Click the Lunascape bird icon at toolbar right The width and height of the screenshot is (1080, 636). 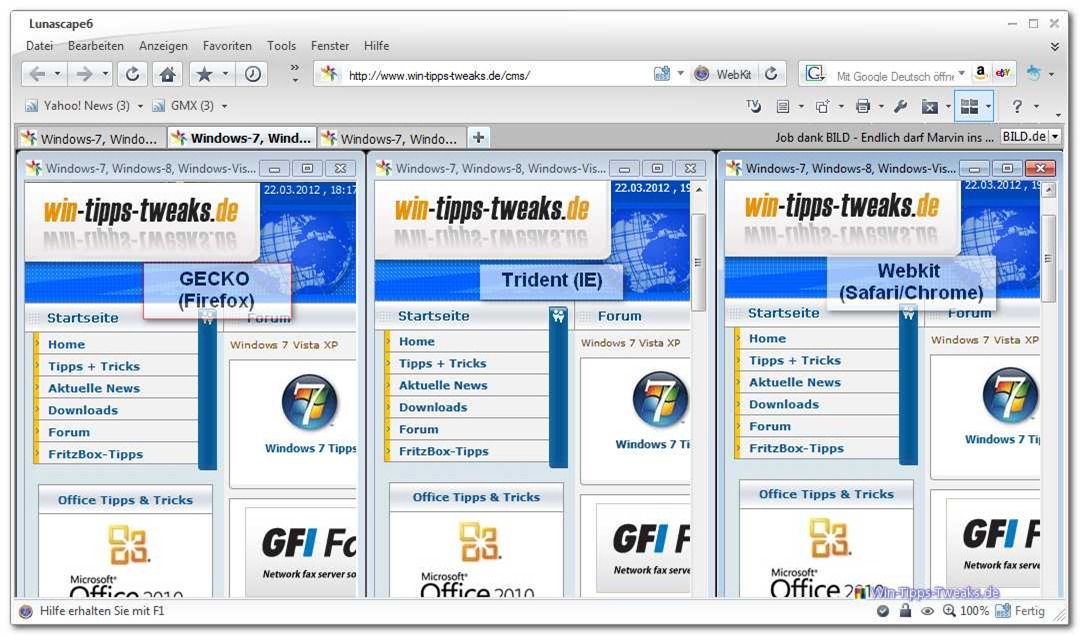tap(1033, 73)
